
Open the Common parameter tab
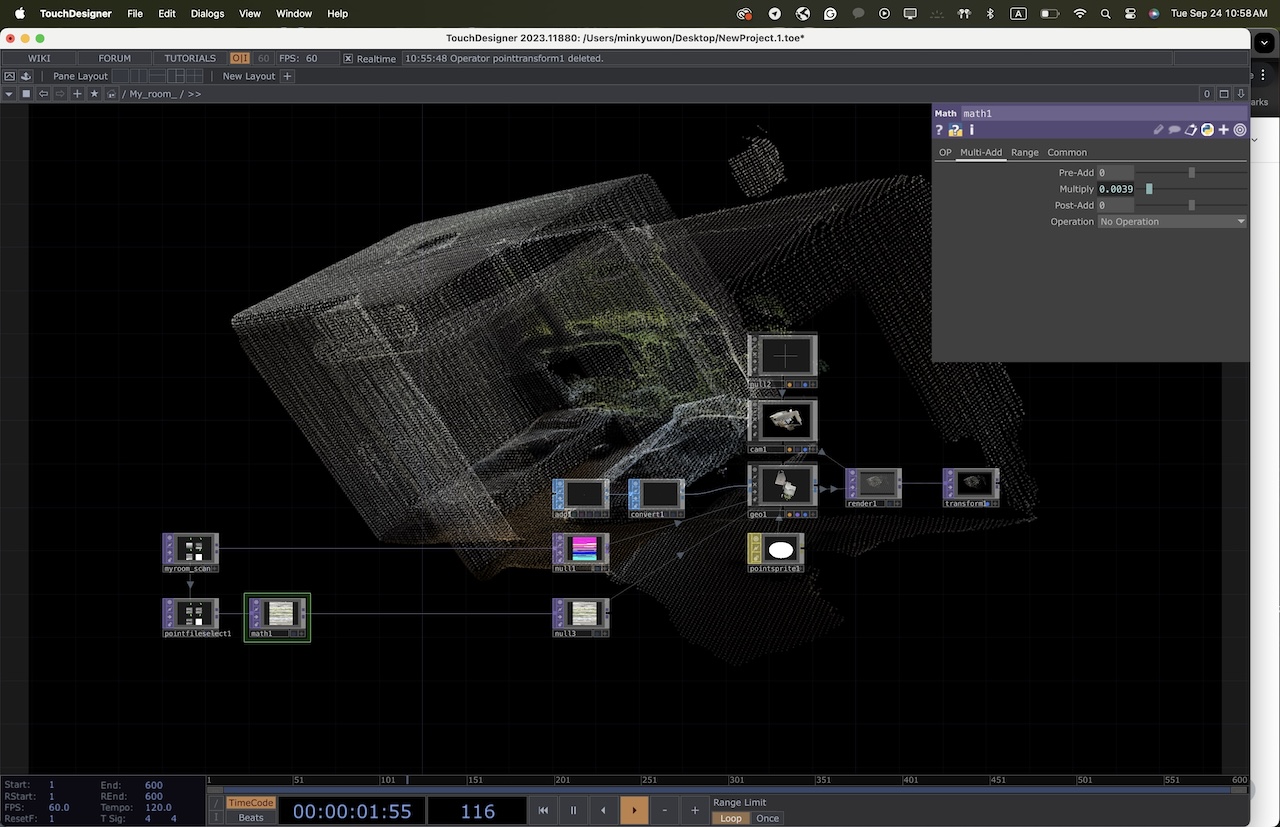(1066, 153)
